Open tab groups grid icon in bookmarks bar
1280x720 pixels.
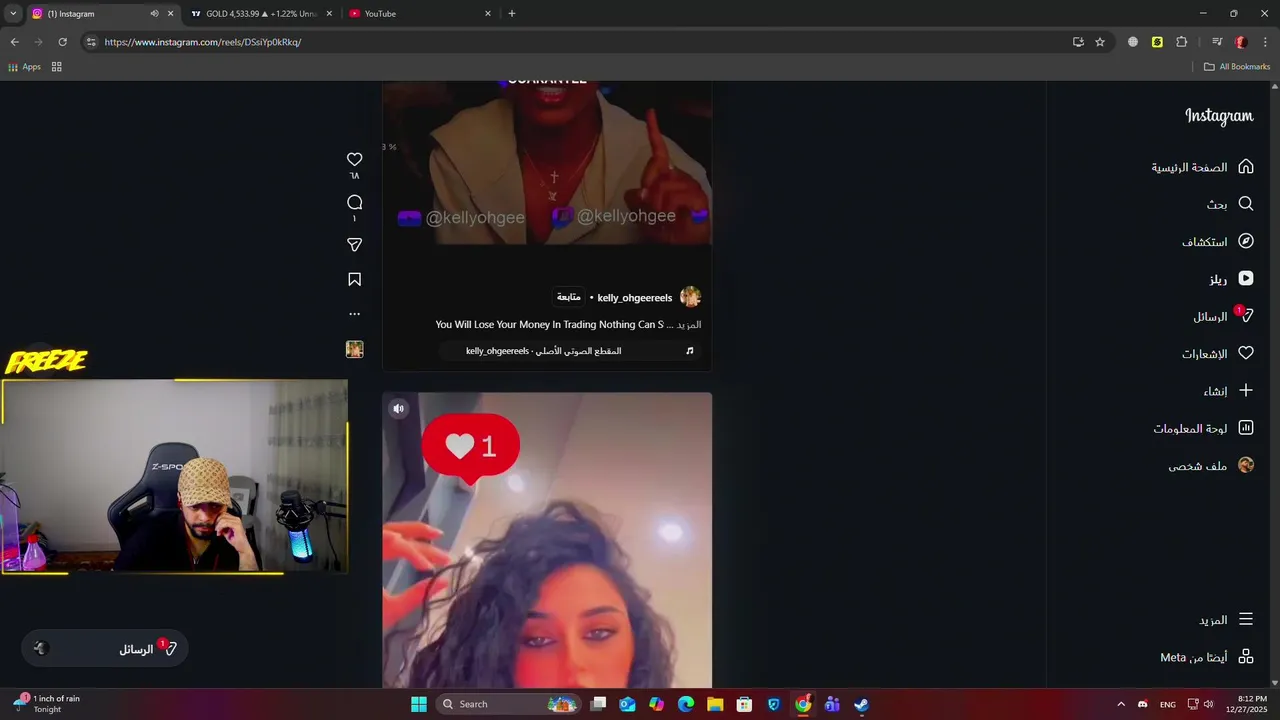pos(56,67)
